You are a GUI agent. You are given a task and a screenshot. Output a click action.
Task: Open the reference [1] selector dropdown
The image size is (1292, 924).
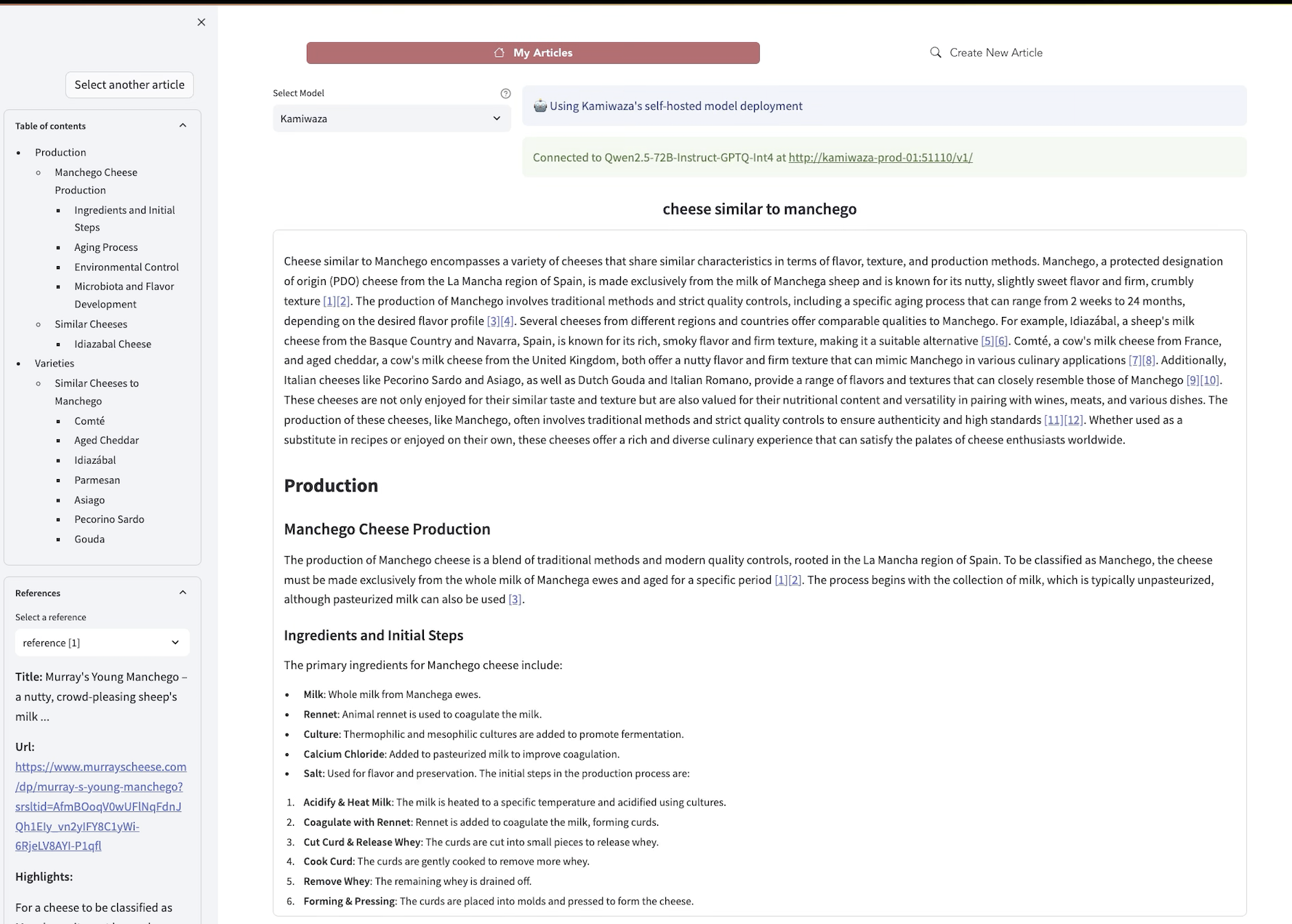click(x=103, y=643)
